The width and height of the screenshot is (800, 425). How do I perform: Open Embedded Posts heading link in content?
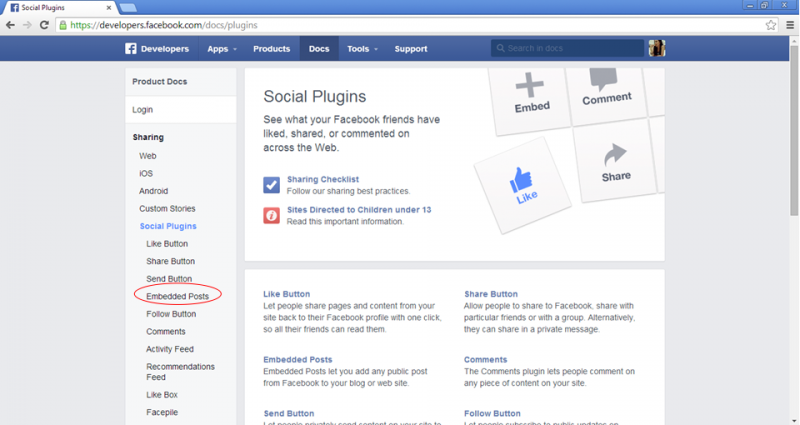point(297,360)
